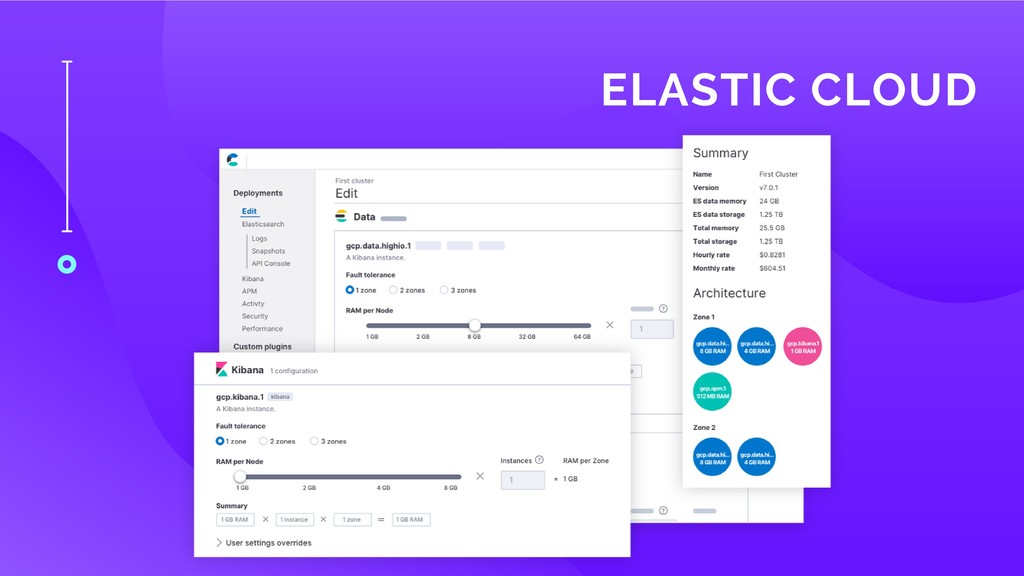
Task: Click the 8 GB label on Kibana slider
Action: click(x=451, y=488)
